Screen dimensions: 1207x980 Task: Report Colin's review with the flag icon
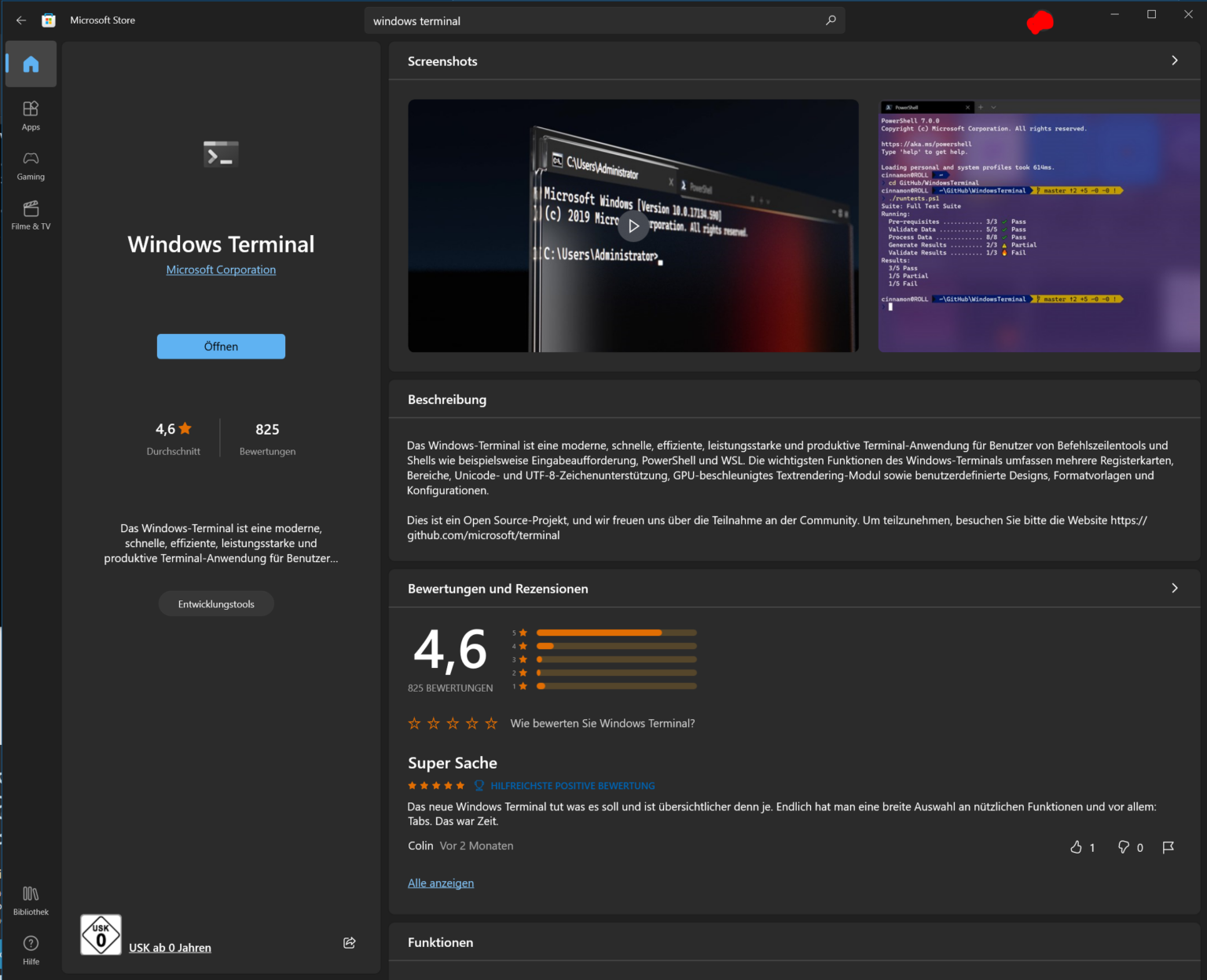(1168, 847)
